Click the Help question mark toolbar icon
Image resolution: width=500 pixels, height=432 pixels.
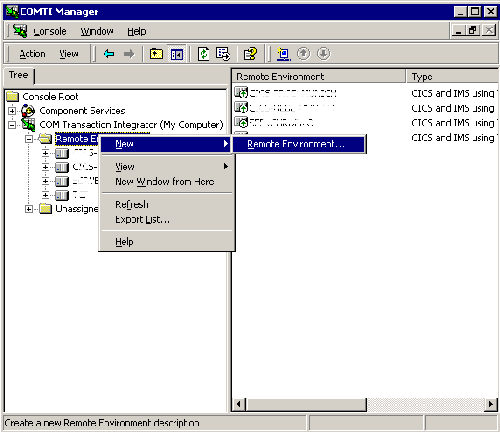(250, 54)
